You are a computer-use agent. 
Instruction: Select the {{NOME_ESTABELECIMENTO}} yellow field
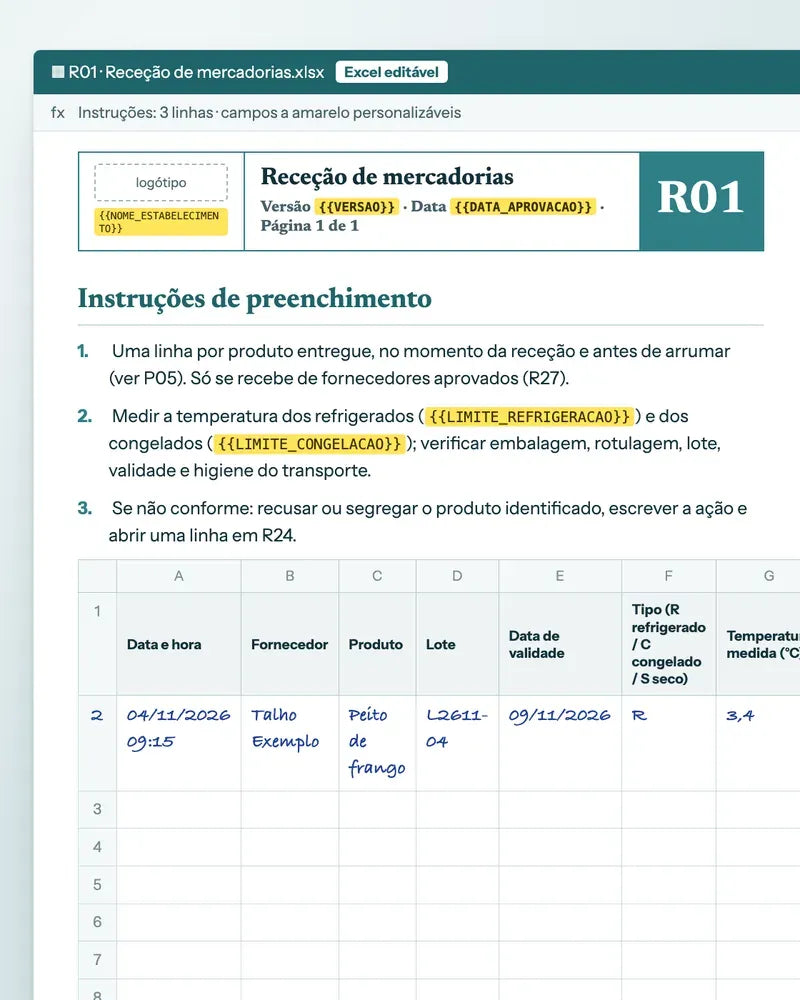coord(161,222)
